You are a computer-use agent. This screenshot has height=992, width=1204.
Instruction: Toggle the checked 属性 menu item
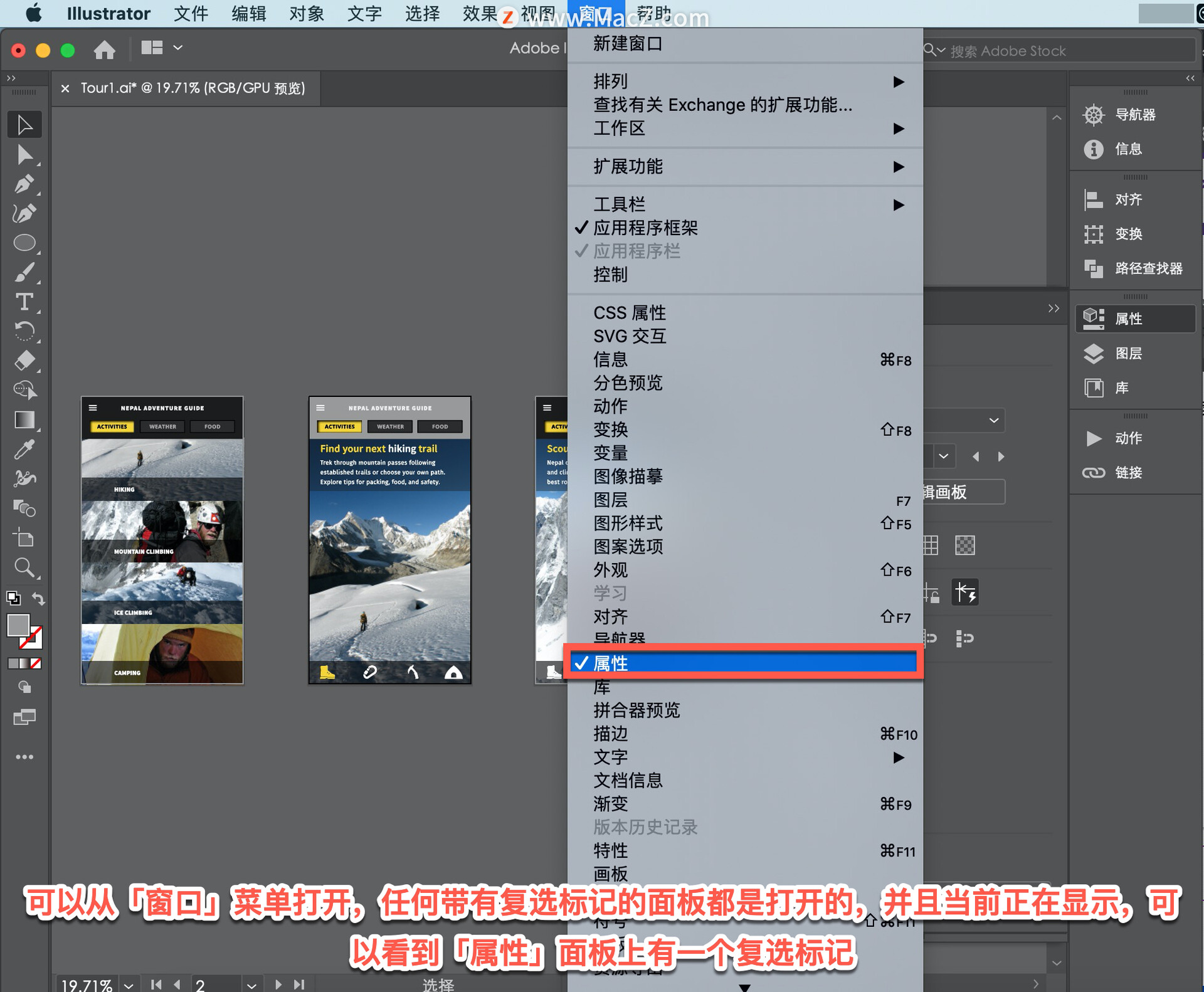[744, 663]
